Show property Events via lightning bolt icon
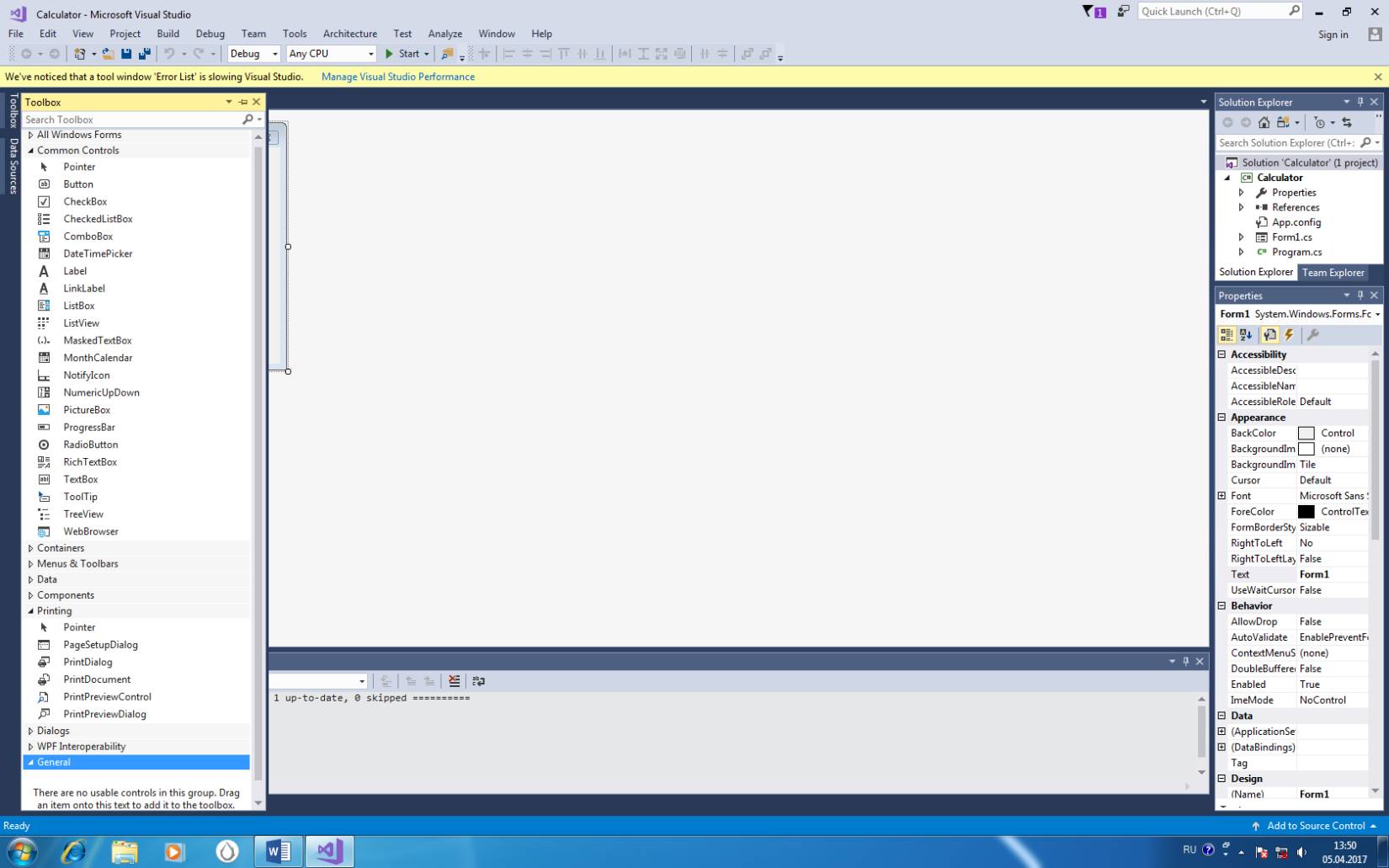This screenshot has width=1389, height=868. pyautogui.click(x=1289, y=335)
